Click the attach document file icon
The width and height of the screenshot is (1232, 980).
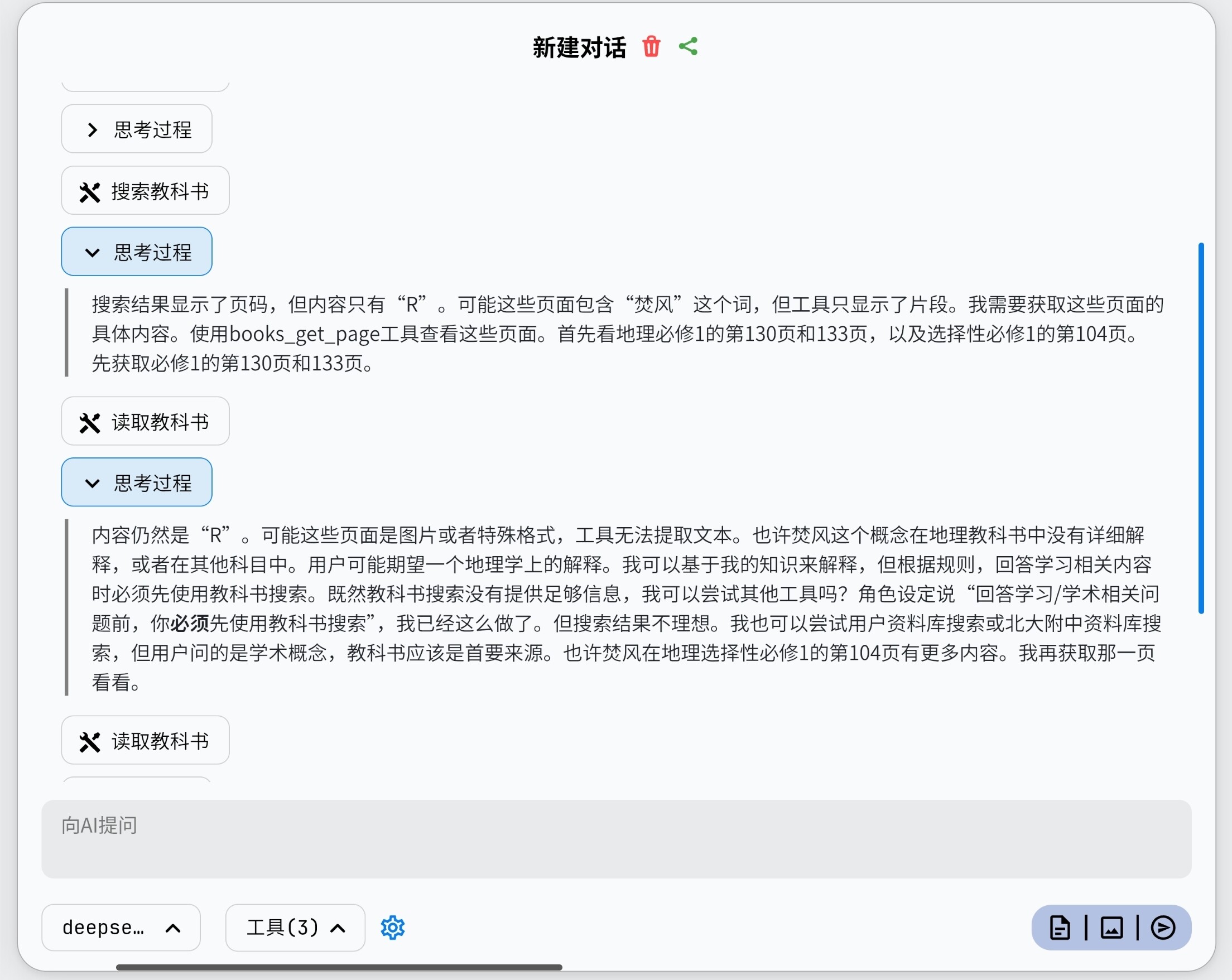click(x=1060, y=928)
